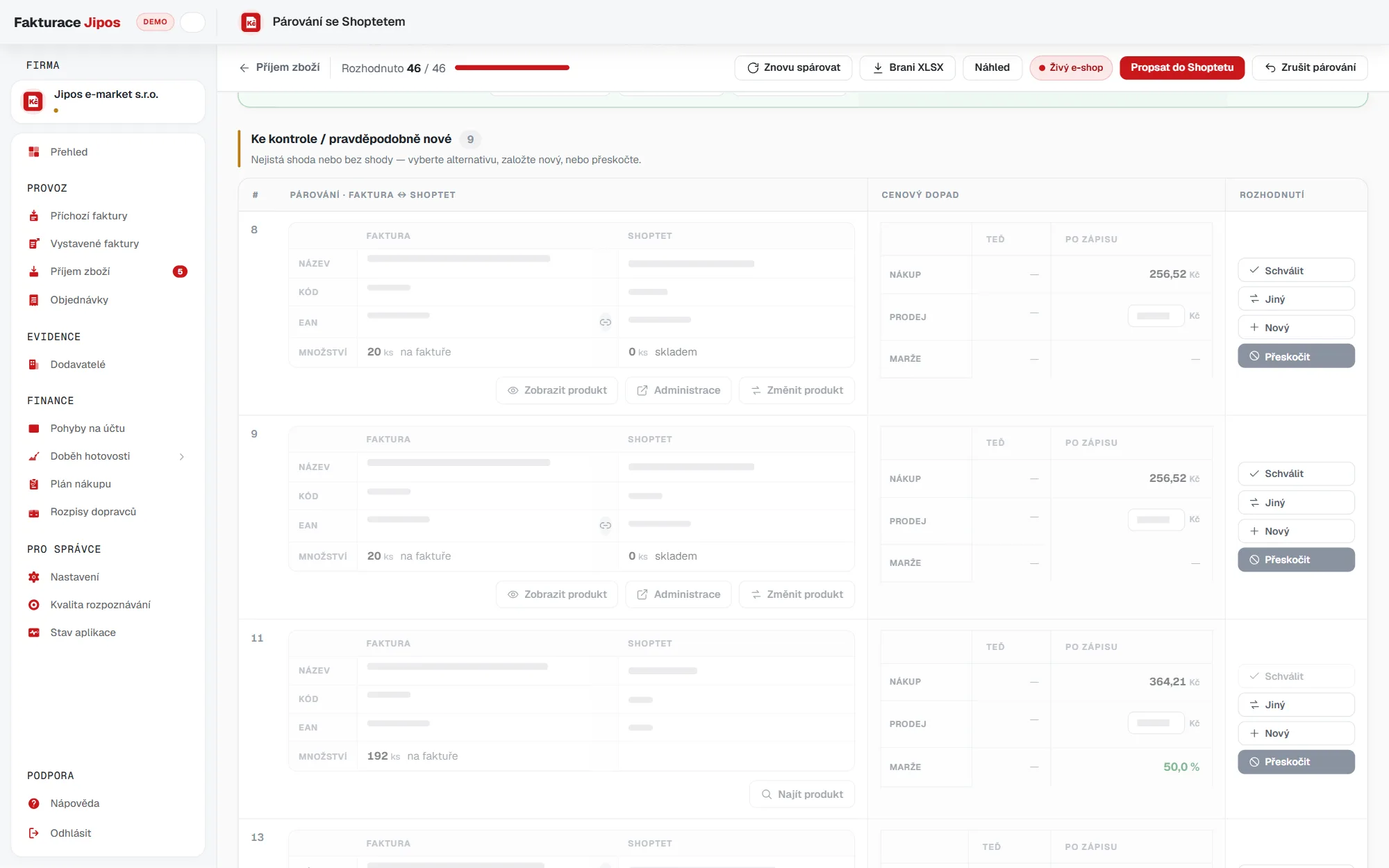Click the Příchozí faktury sidebar icon
Screen dimensions: 1389x868
pos(33,216)
